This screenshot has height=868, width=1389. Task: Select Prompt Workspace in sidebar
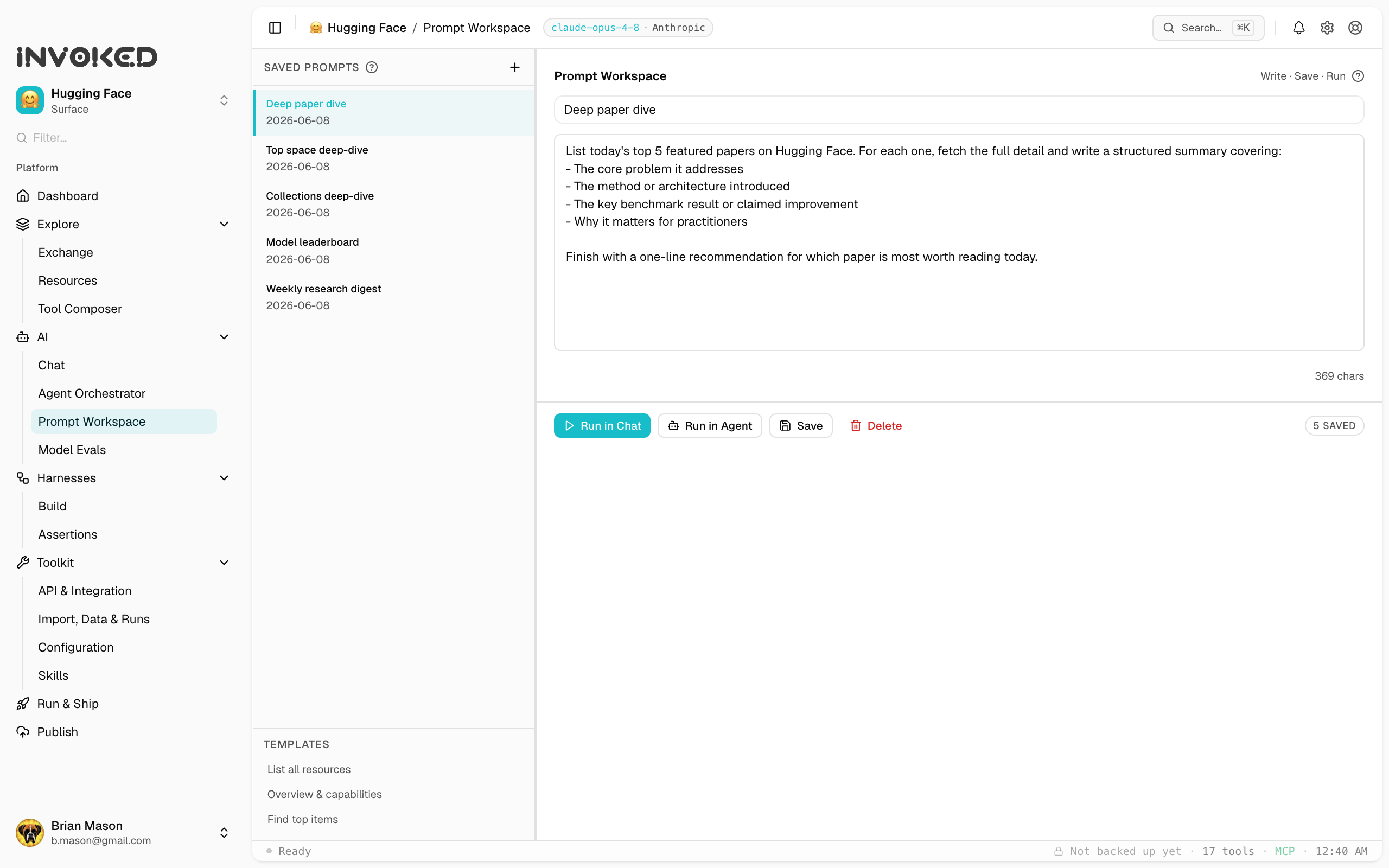[124, 422]
